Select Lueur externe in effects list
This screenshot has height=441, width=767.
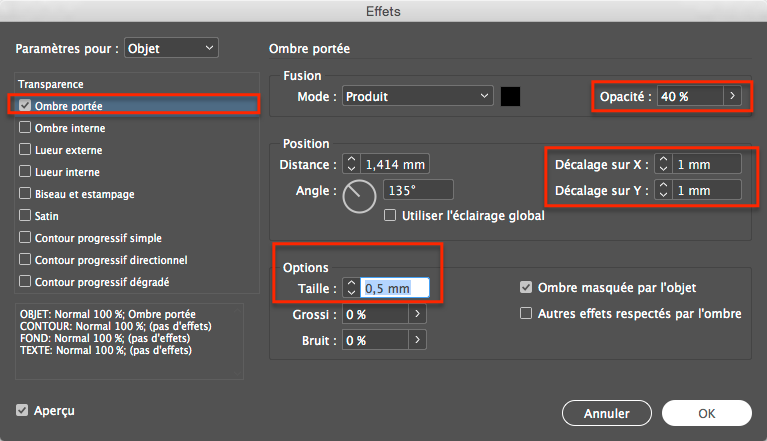tap(25, 150)
